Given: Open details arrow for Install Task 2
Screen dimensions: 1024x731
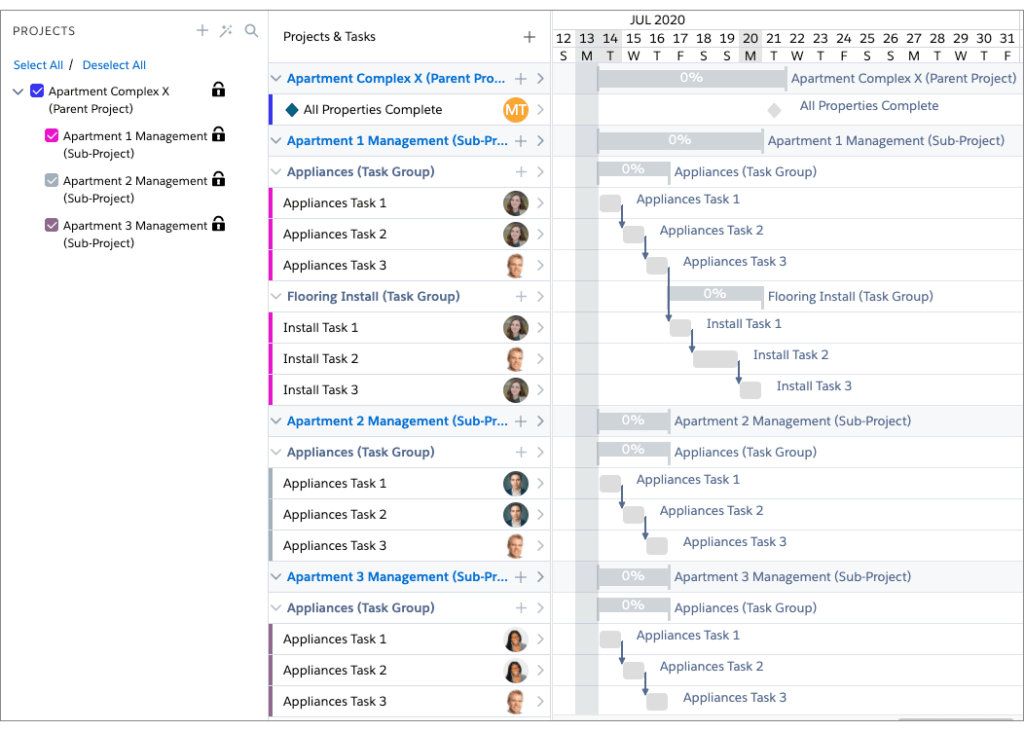Looking at the screenshot, I should pos(540,359).
